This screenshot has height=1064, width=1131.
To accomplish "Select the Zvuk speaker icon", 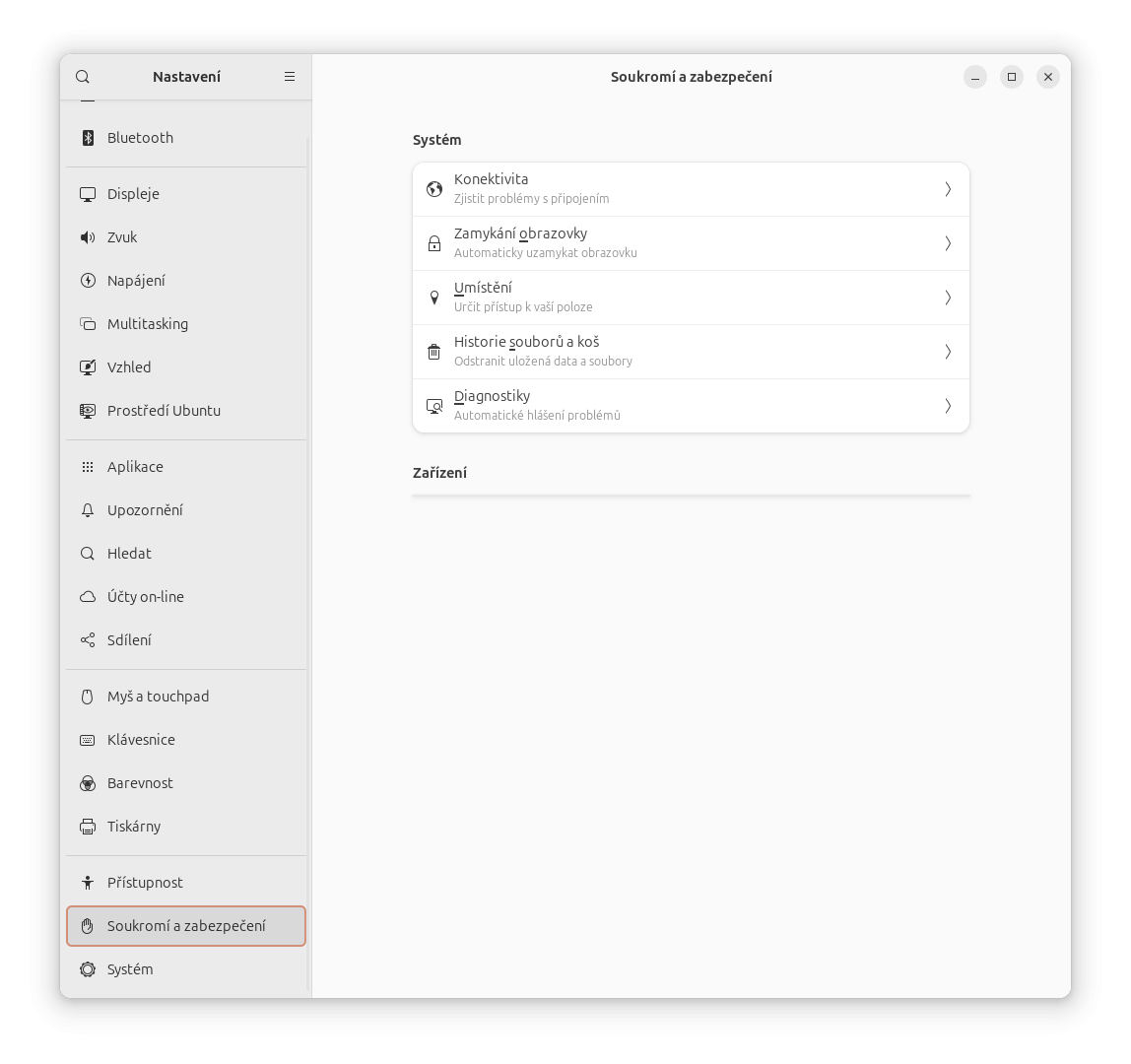I will click(x=88, y=237).
